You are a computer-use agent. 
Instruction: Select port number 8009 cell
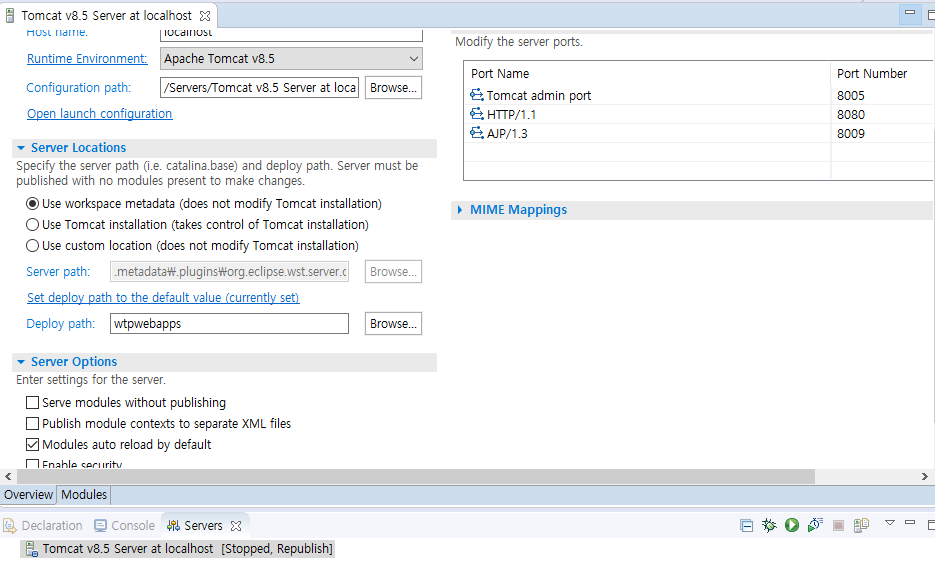tap(851, 134)
